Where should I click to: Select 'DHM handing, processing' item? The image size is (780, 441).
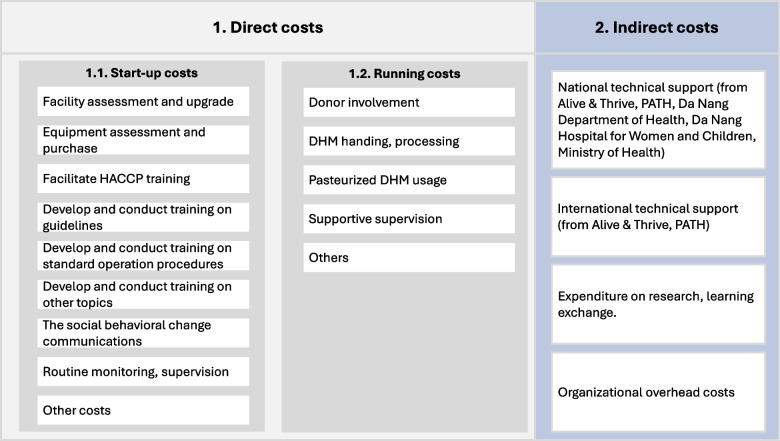click(409, 141)
